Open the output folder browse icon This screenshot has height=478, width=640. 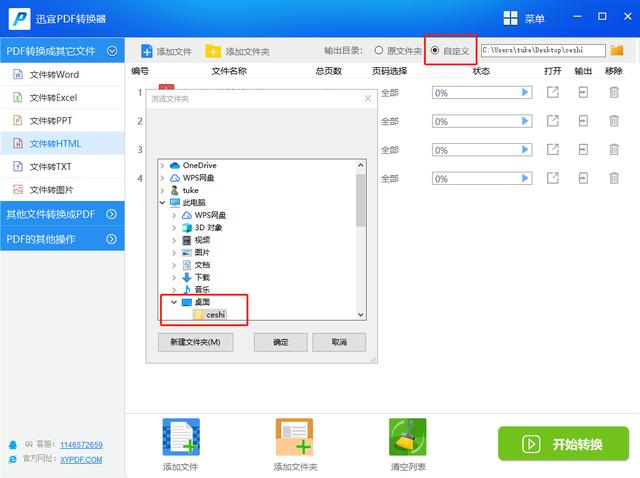click(x=617, y=51)
